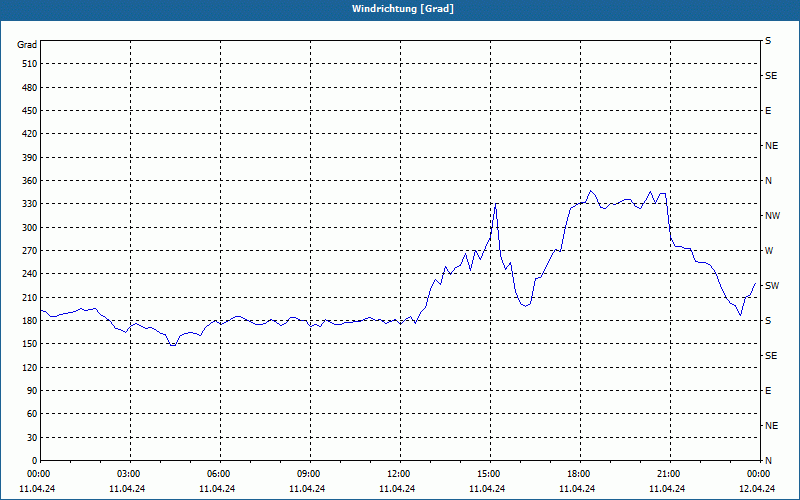
Task: Click the 330 y-axis label
Action: pyautogui.click(x=30, y=204)
